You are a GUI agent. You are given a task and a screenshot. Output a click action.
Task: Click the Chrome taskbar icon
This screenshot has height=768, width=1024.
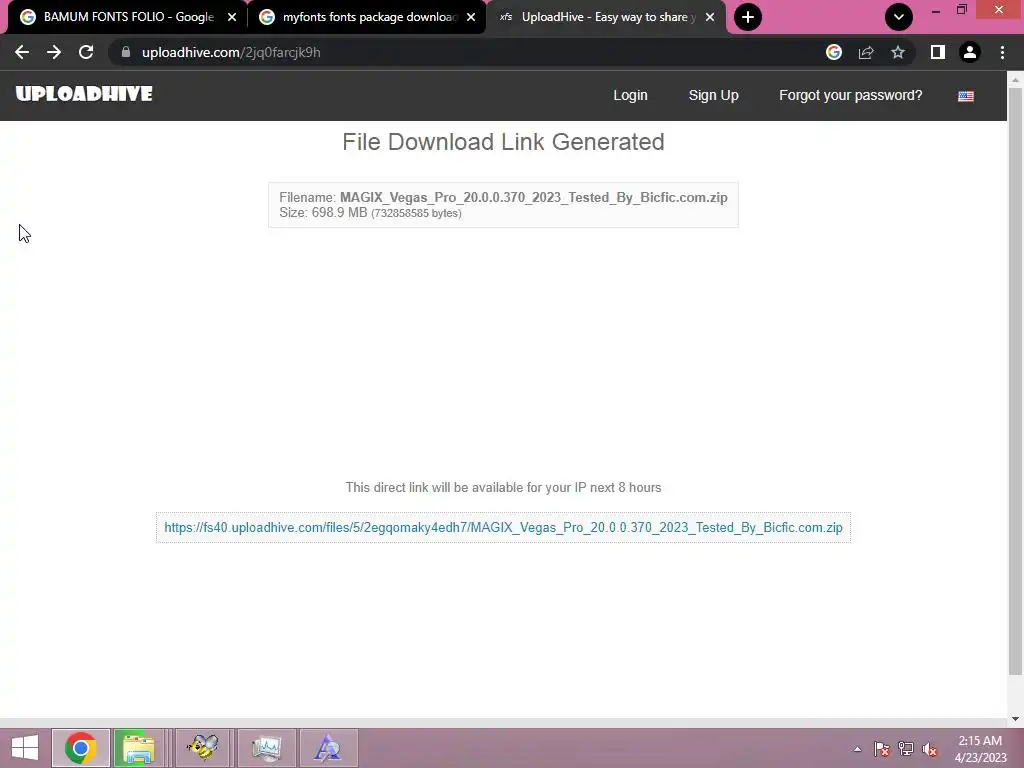(80, 748)
